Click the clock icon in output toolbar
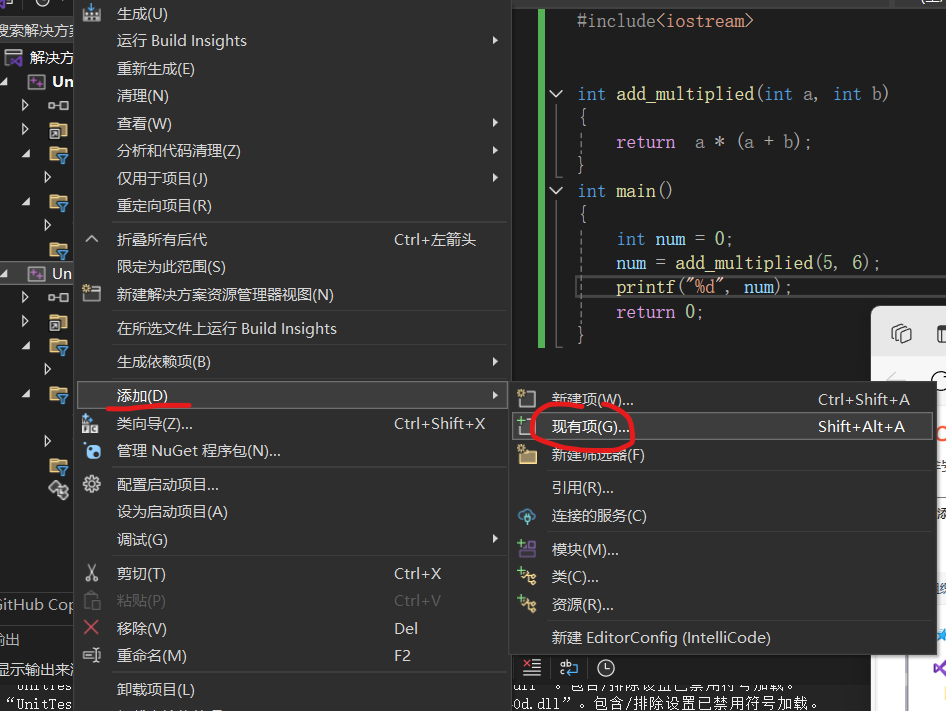The width and height of the screenshot is (946, 711). pos(606,668)
